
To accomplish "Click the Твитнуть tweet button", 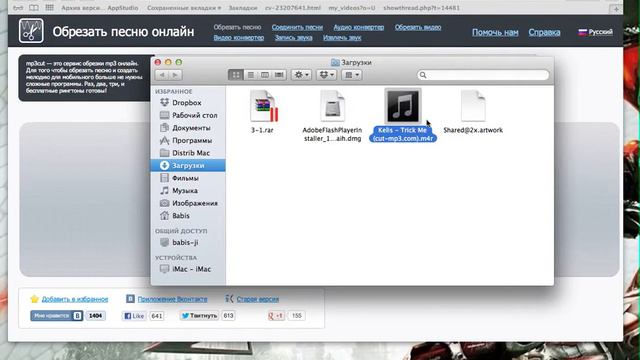I will pos(199,316).
